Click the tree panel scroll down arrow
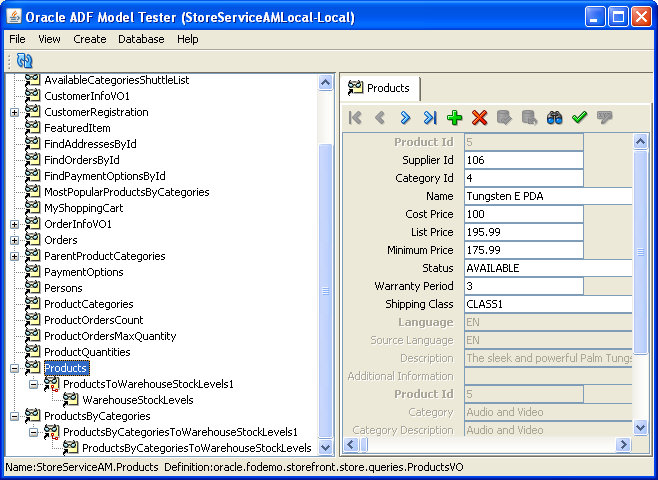The height and width of the screenshot is (480, 658). click(325, 448)
